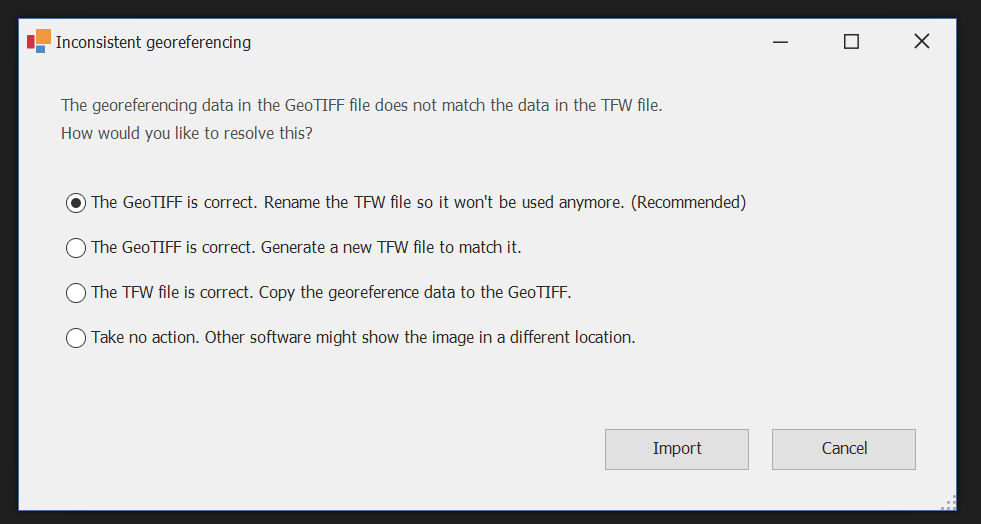Click the empty title bar area beside the title

pos(500,42)
